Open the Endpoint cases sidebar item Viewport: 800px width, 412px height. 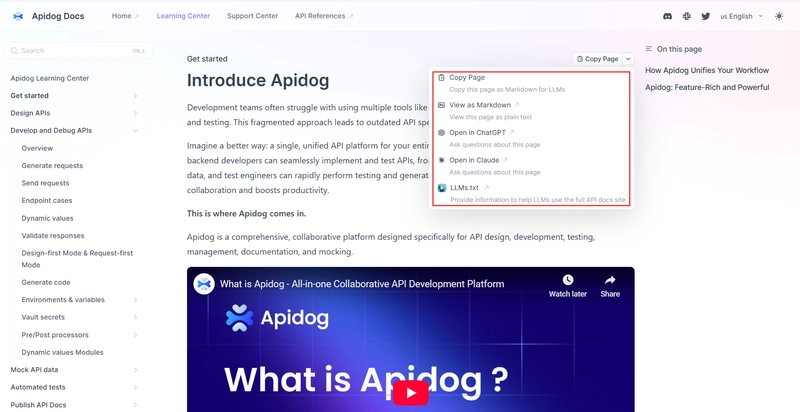(x=47, y=200)
